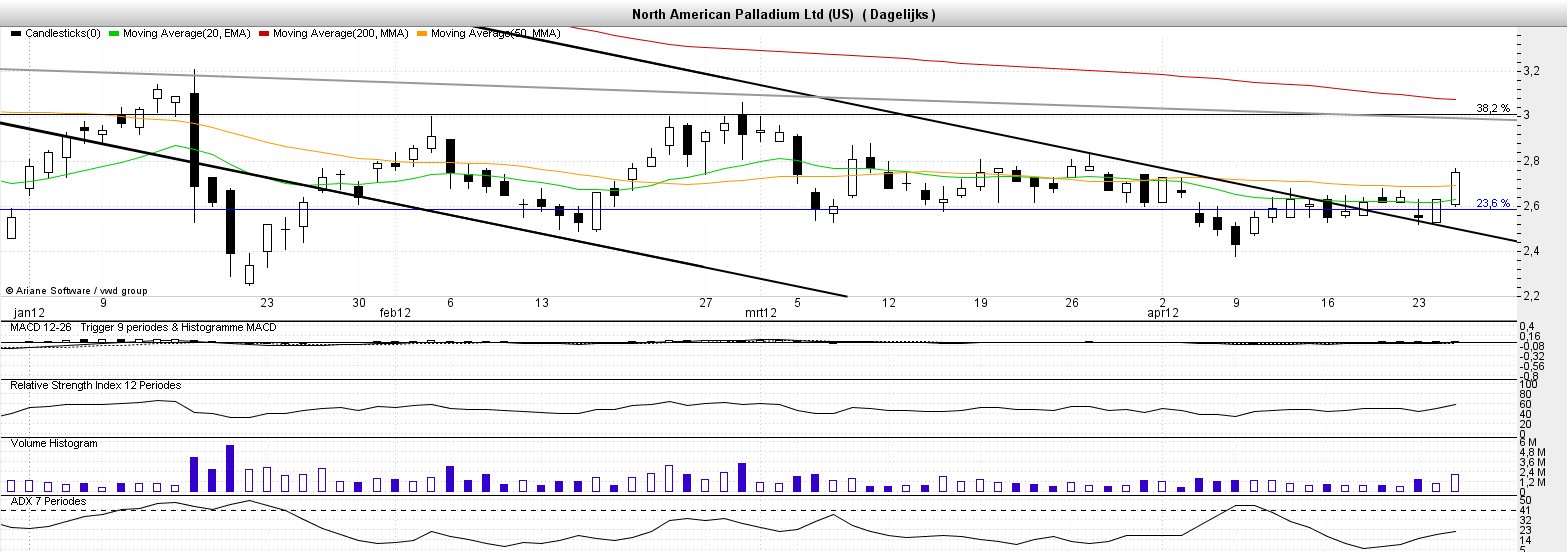This screenshot has width=1567, height=552.
Task: Click the 2,4 price axis value
Action: (1530, 251)
